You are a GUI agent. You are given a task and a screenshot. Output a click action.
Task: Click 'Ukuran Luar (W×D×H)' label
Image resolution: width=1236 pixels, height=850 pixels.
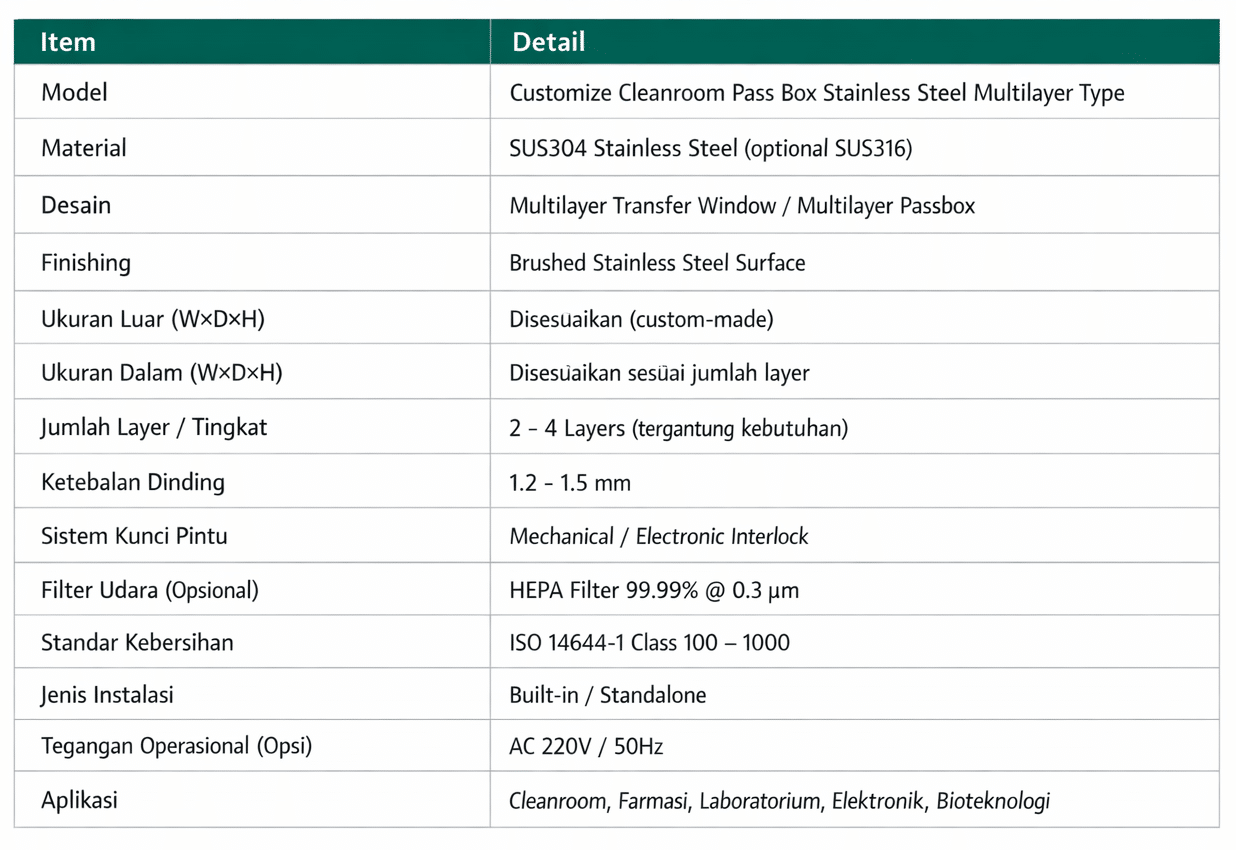(153, 319)
